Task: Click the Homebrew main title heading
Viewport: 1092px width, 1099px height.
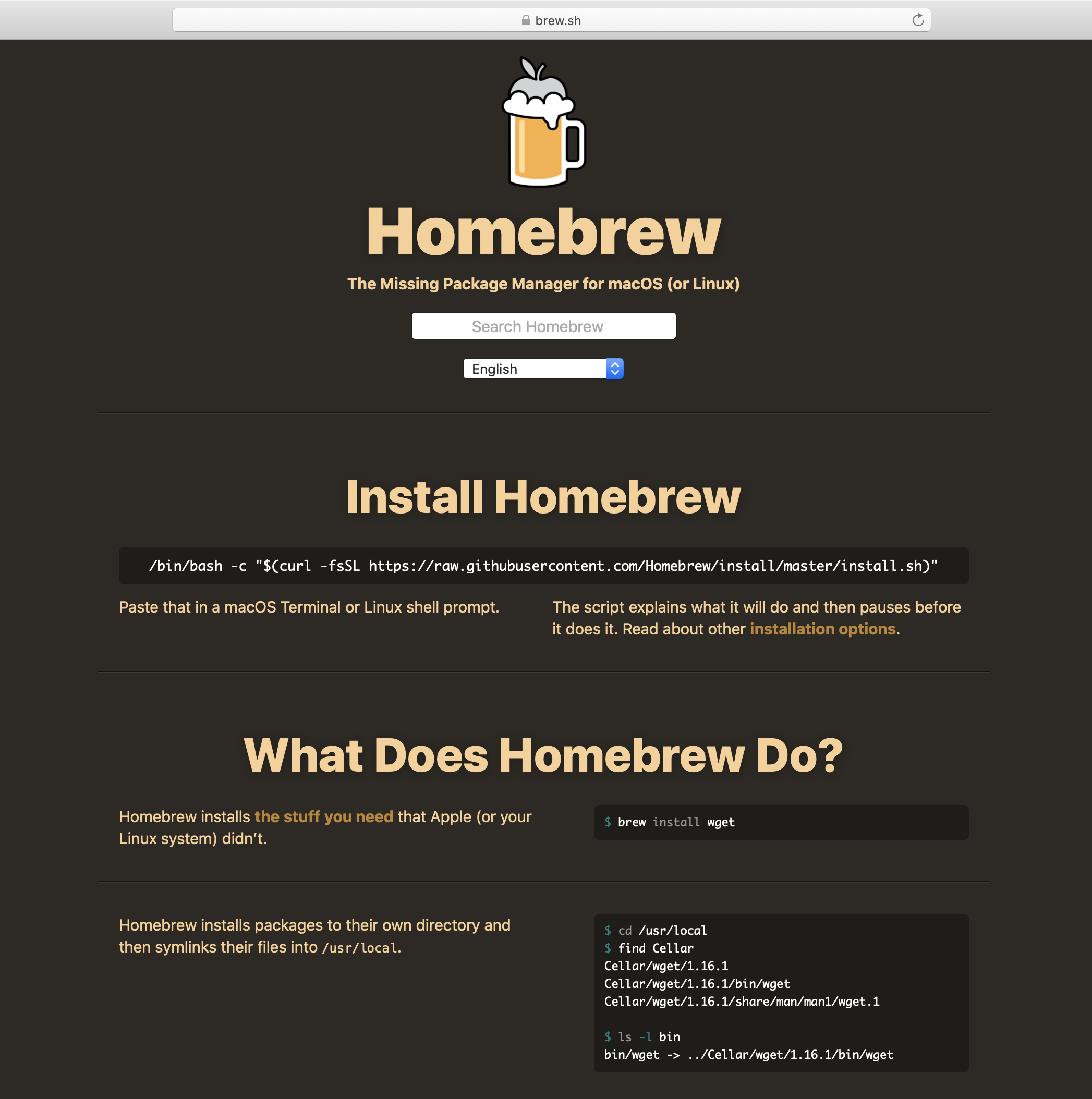Action: 543,232
